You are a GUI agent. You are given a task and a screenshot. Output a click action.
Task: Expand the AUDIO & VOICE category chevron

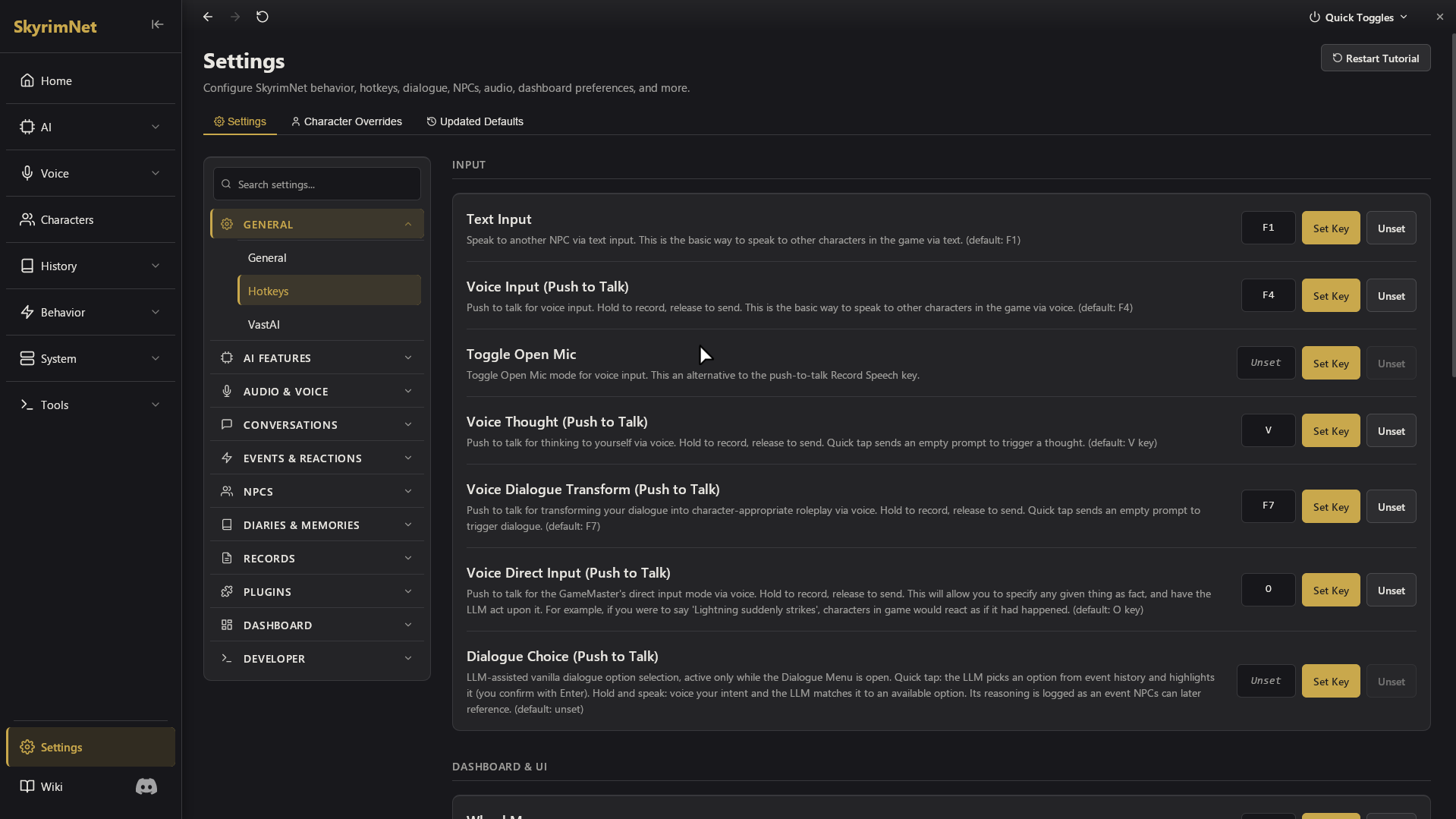pos(408,391)
